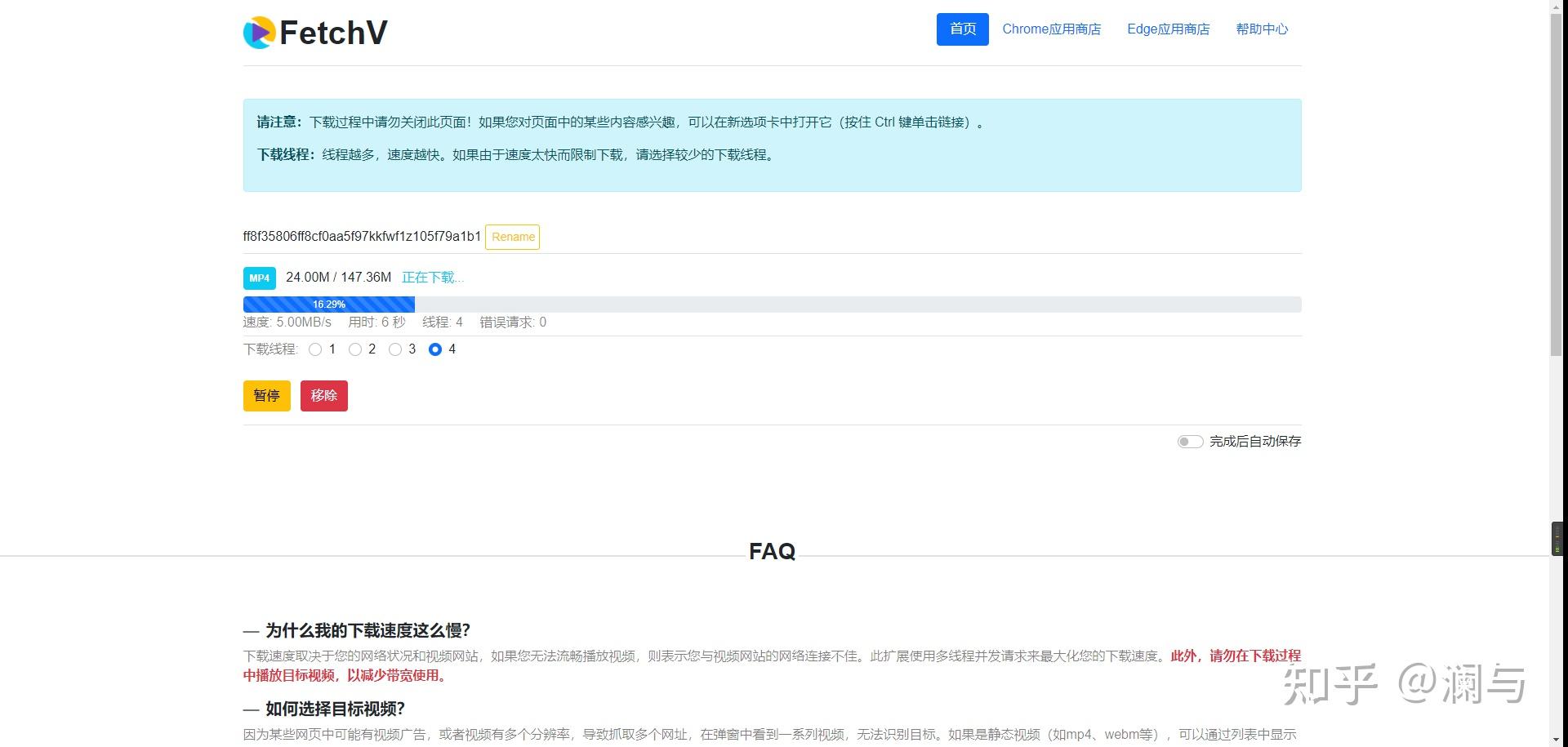Click the 正在下载... status text
This screenshot has height=747, width=1568.
[x=433, y=278]
